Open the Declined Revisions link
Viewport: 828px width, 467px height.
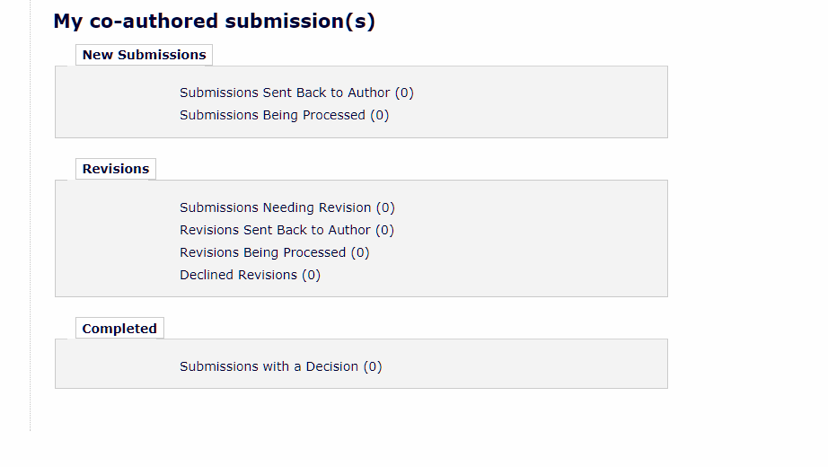238,275
